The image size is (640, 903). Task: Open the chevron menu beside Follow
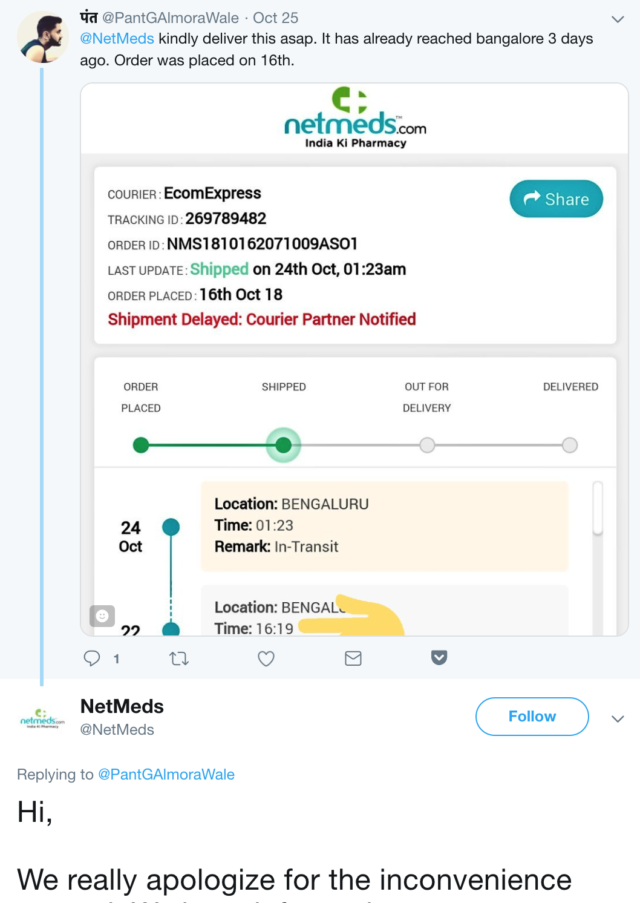617,719
